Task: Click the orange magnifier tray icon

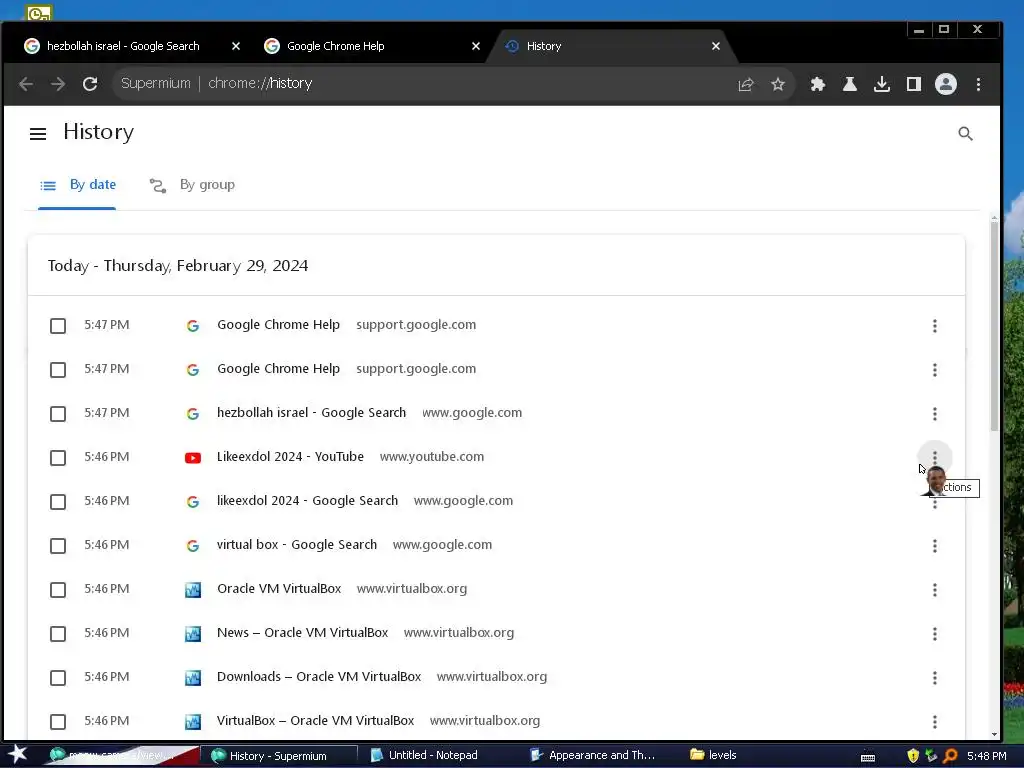Action: tap(950, 756)
